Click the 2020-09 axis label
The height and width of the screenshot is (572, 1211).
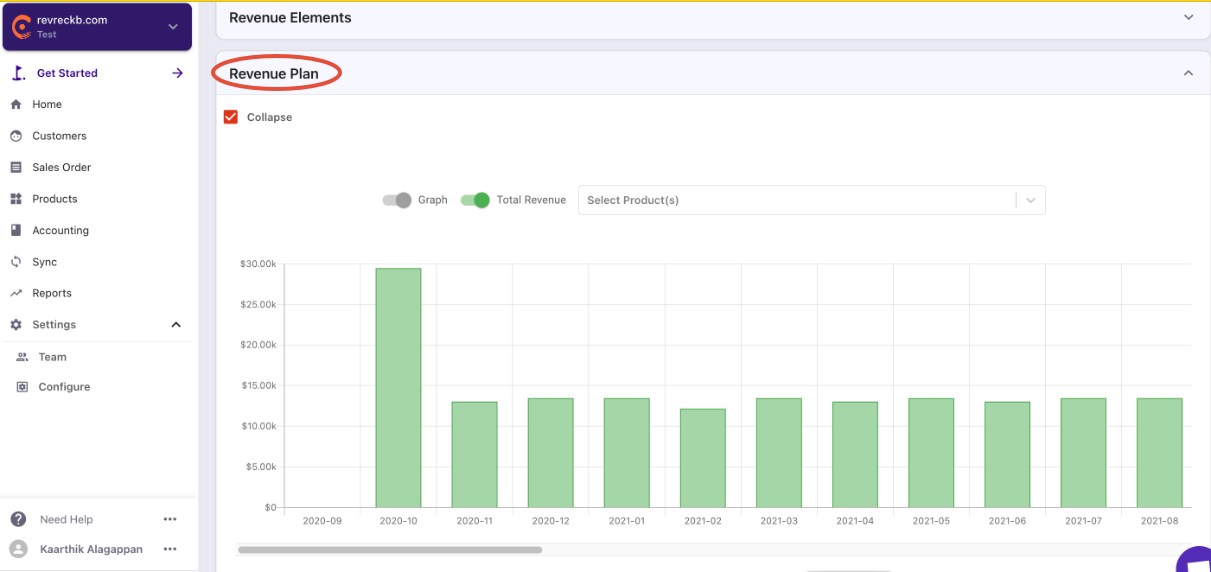(x=322, y=521)
